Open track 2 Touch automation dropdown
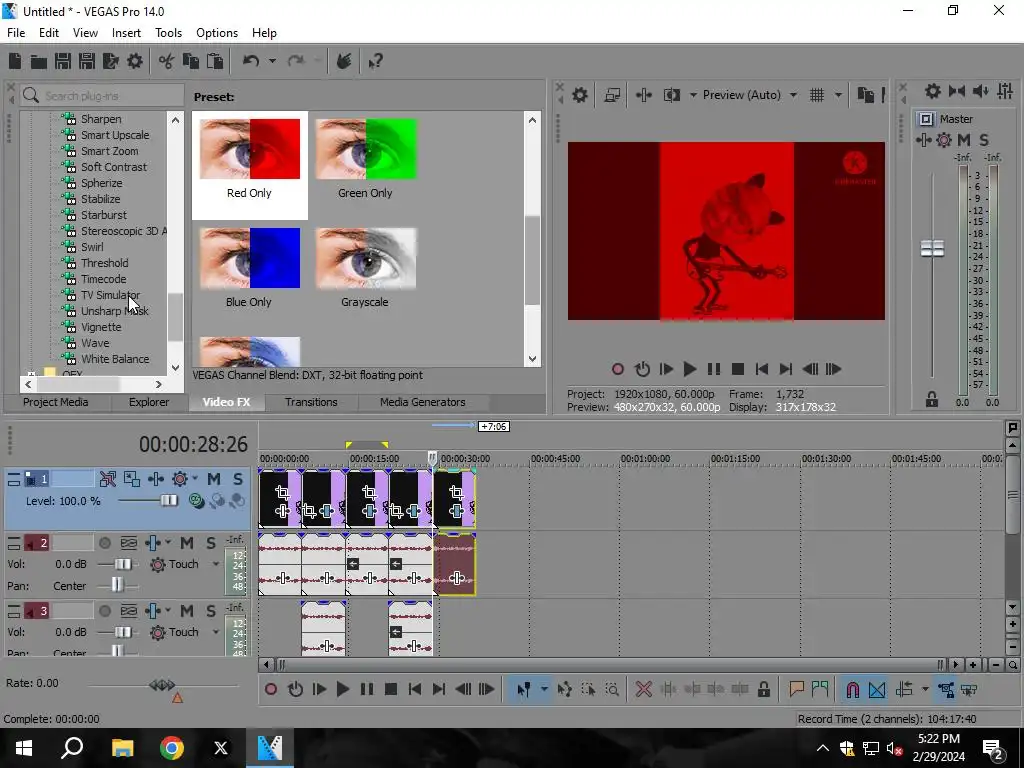The width and height of the screenshot is (1024, 768). point(216,564)
